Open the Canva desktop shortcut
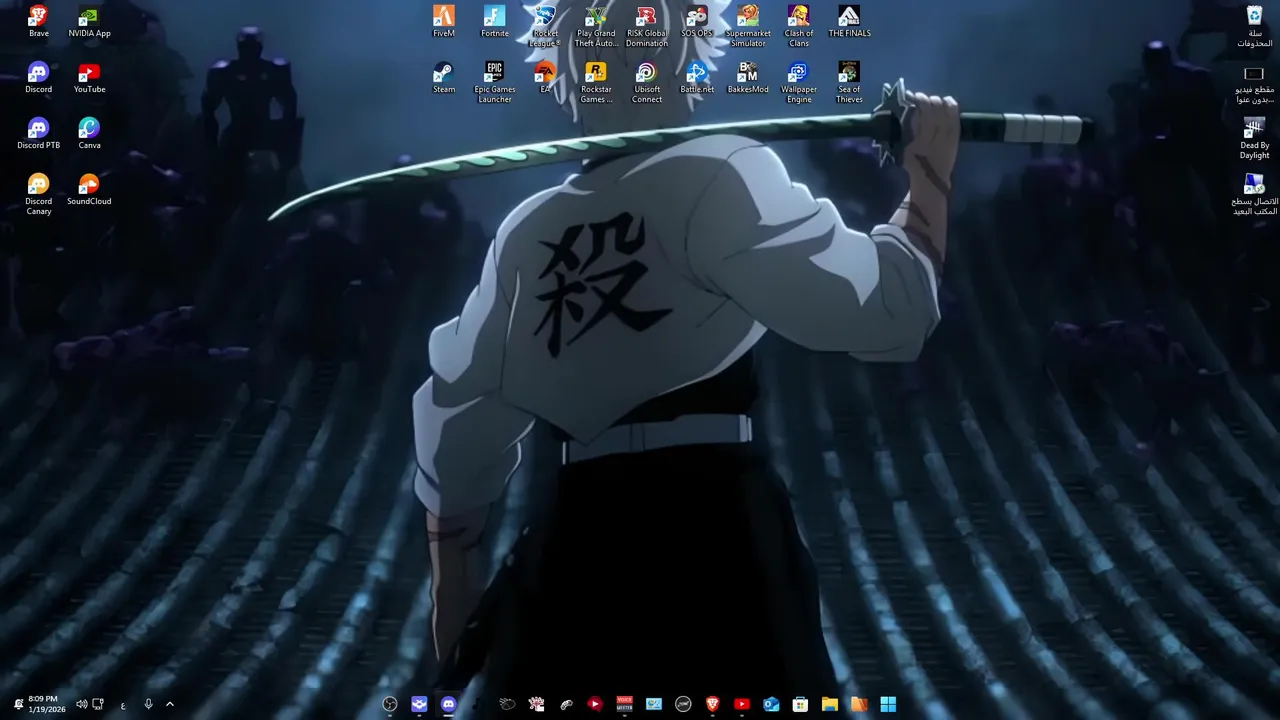Viewport: 1280px width, 720px height. 89,134
